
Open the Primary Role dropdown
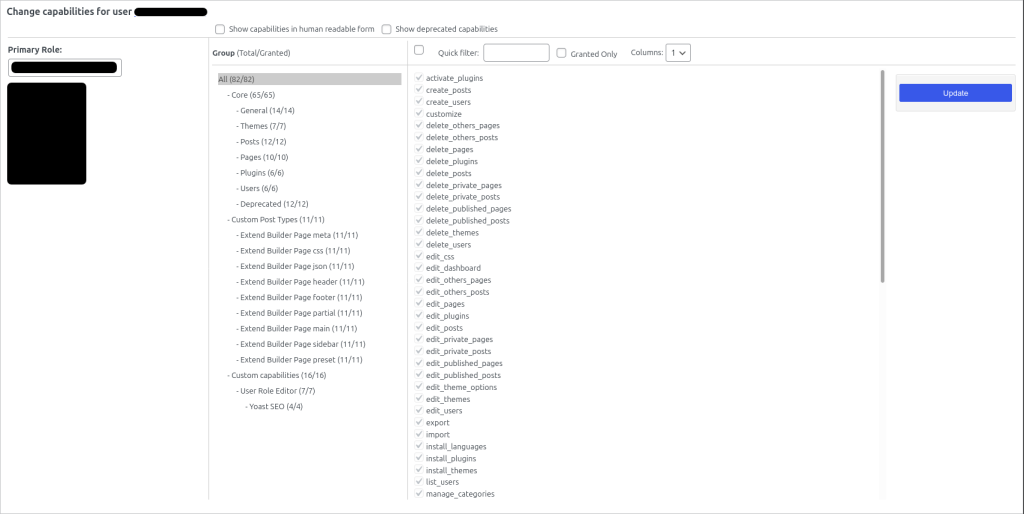pyautogui.click(x=65, y=68)
